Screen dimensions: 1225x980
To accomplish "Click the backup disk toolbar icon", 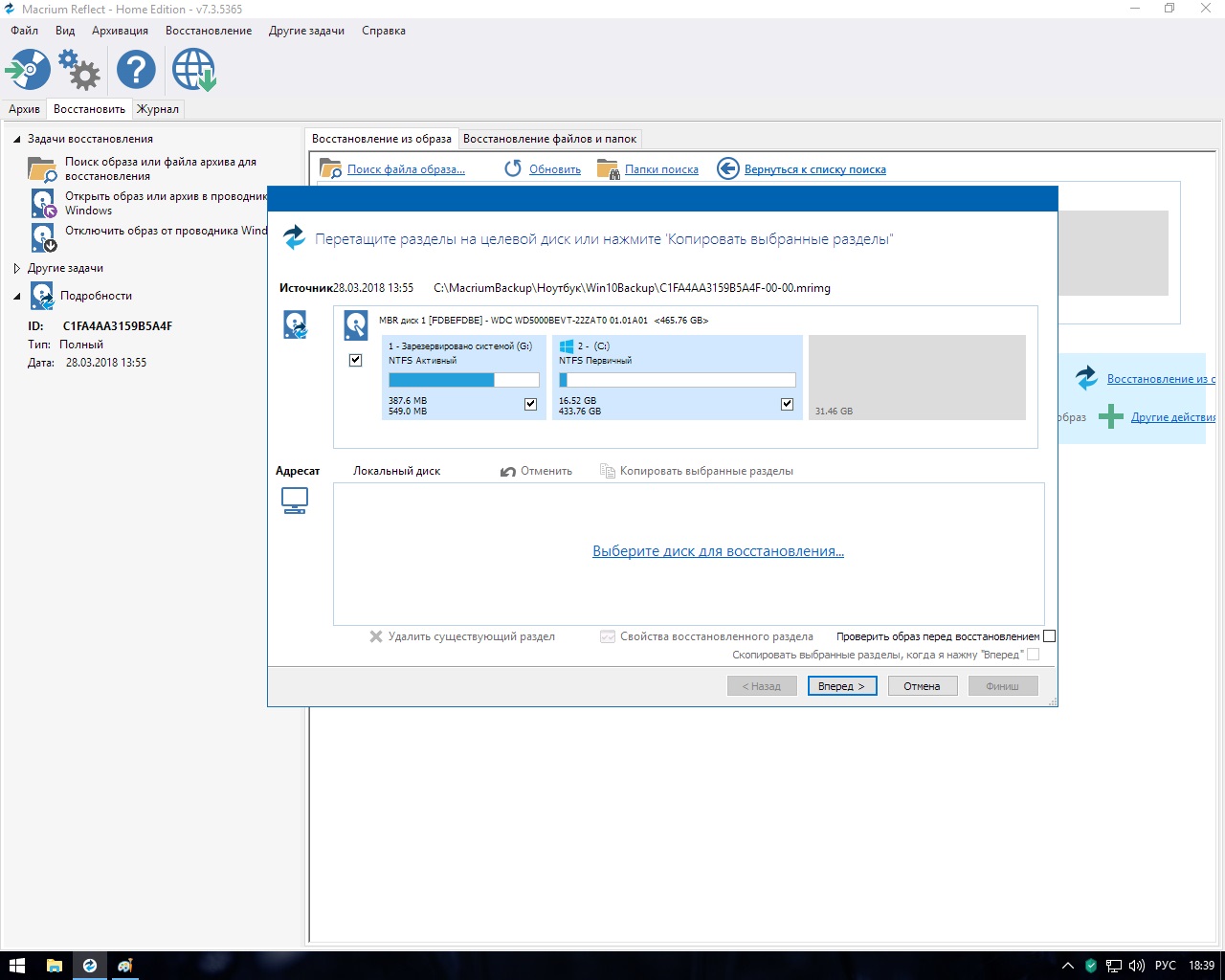I will click(28, 70).
